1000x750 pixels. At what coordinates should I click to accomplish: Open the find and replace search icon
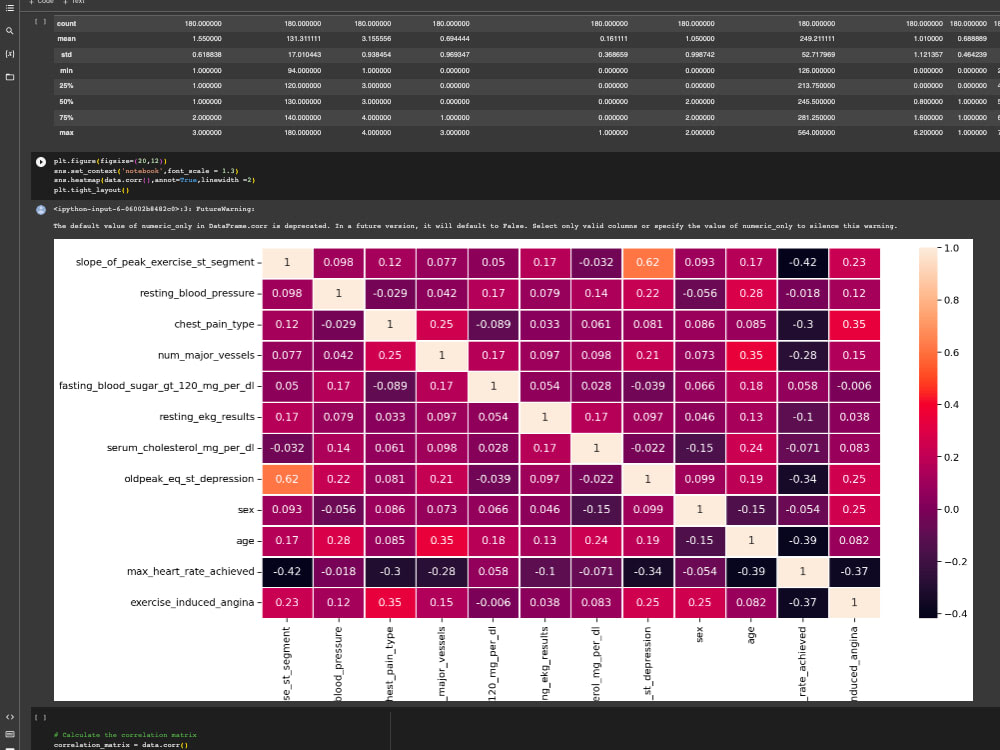tap(10, 31)
